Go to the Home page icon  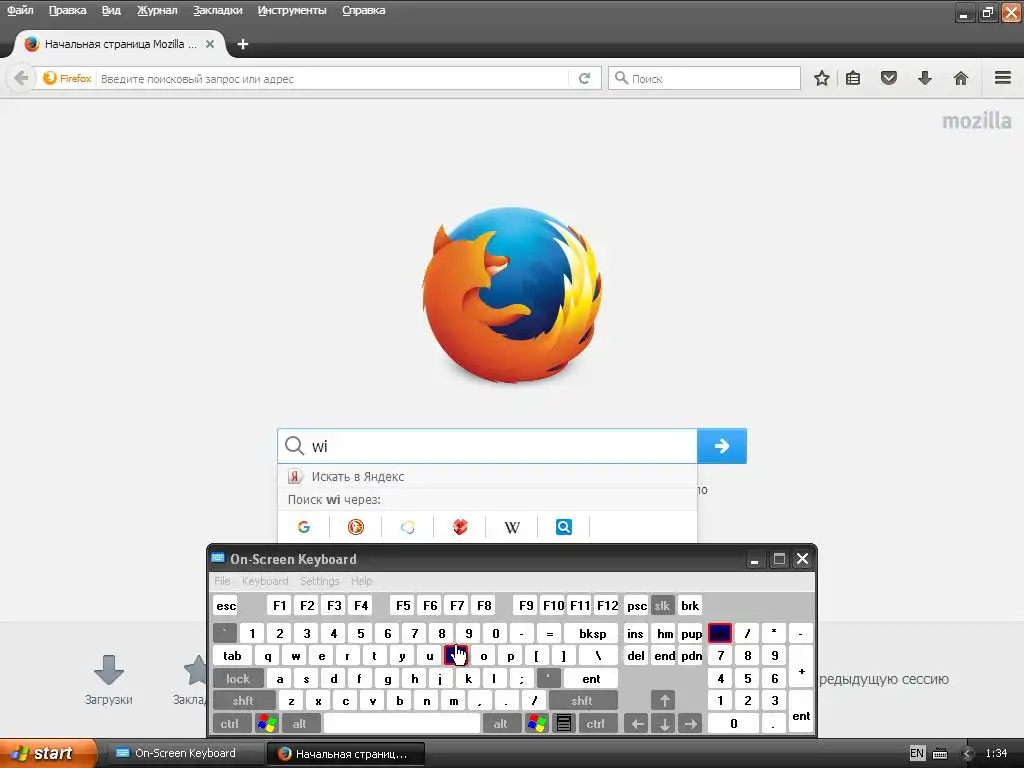pos(961,78)
